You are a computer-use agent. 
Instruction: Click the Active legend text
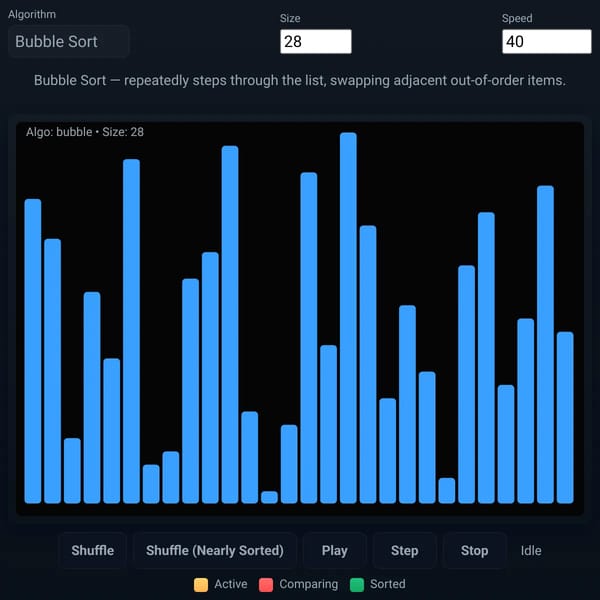[231, 584]
